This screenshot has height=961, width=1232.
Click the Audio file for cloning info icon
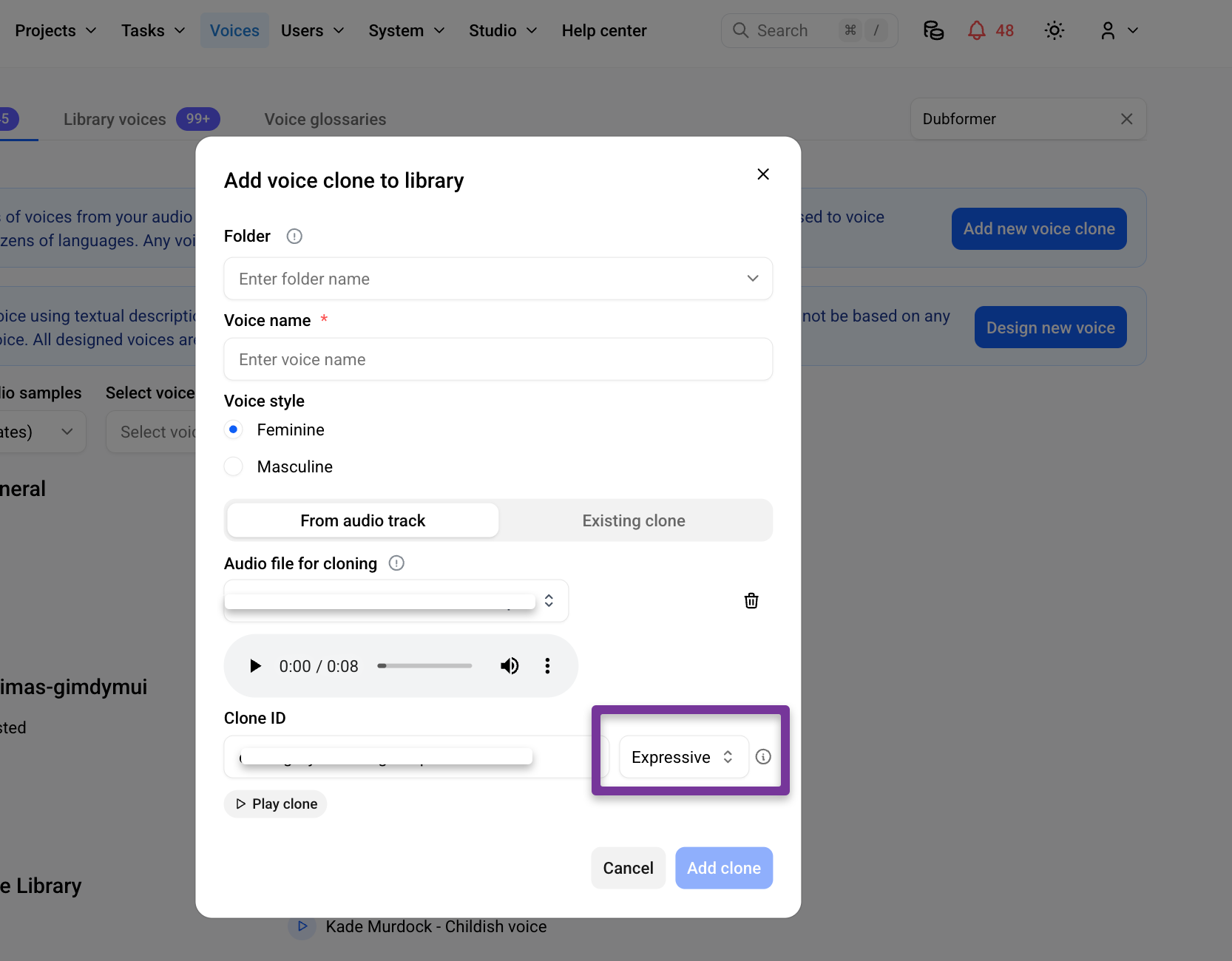(x=396, y=563)
